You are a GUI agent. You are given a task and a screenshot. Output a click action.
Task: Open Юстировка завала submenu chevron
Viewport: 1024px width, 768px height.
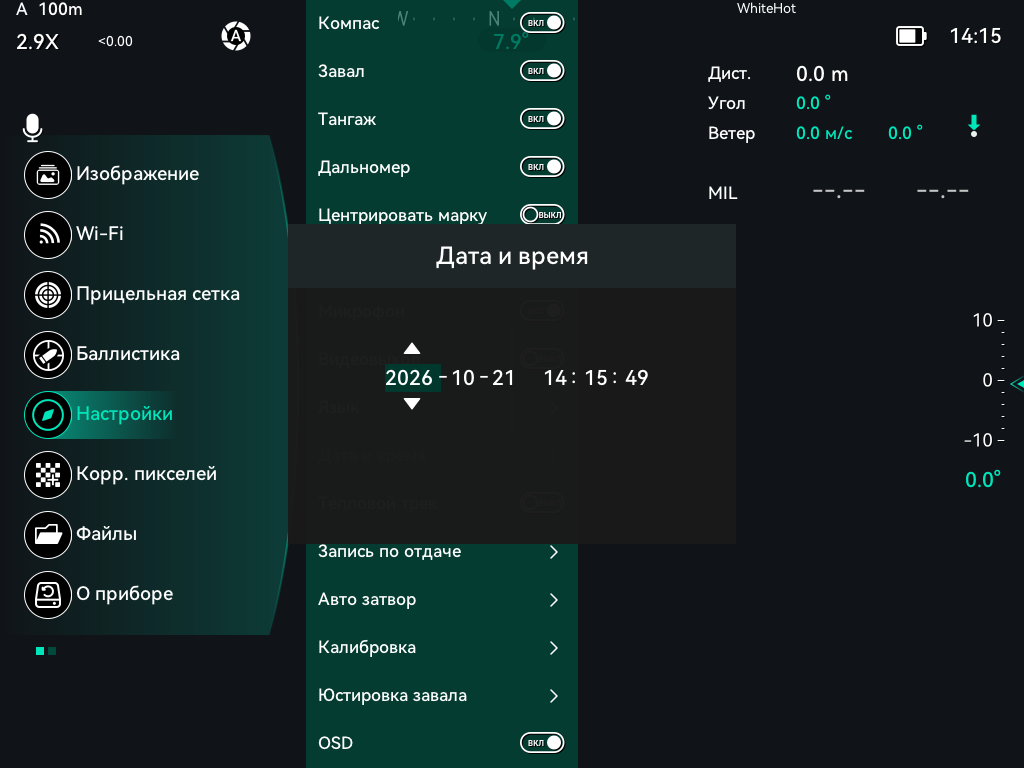coord(554,696)
